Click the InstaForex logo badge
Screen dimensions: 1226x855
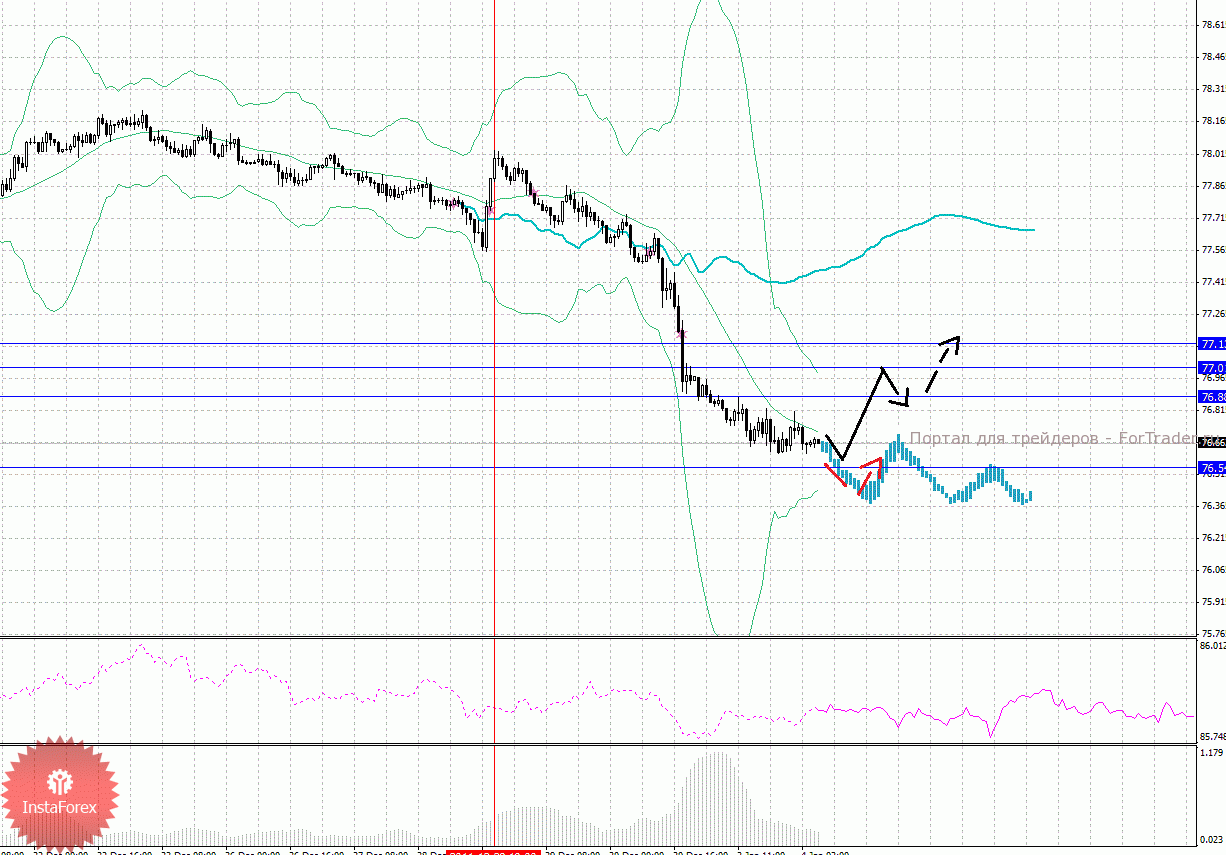59,796
